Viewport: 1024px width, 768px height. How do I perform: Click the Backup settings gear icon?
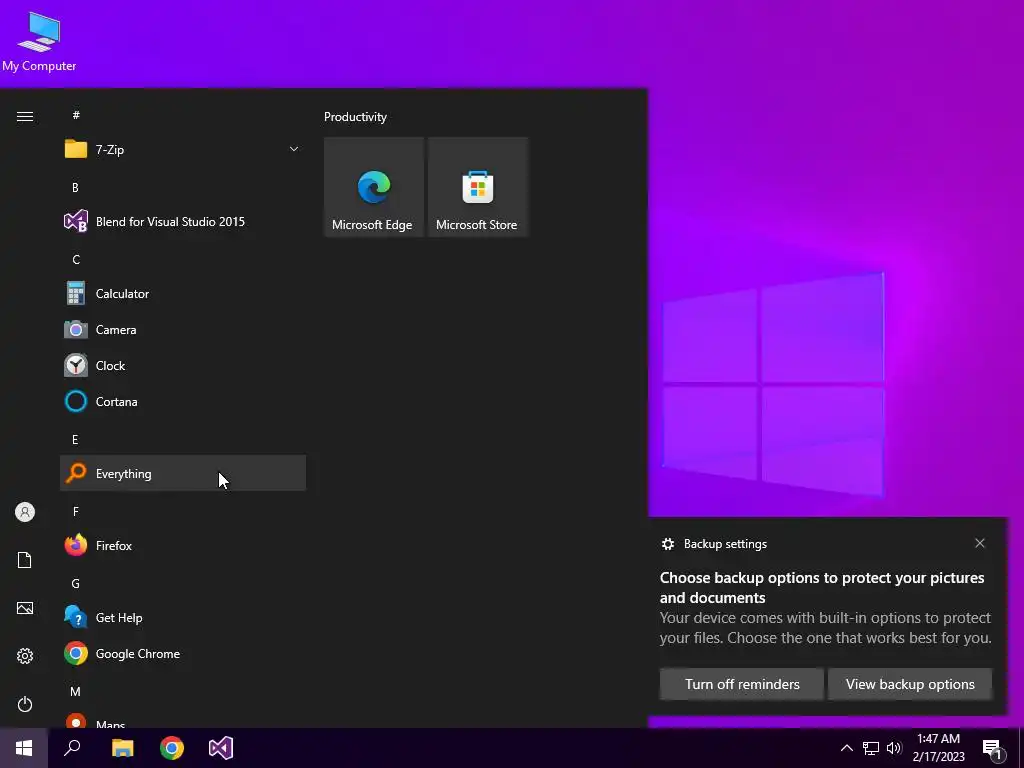(667, 544)
